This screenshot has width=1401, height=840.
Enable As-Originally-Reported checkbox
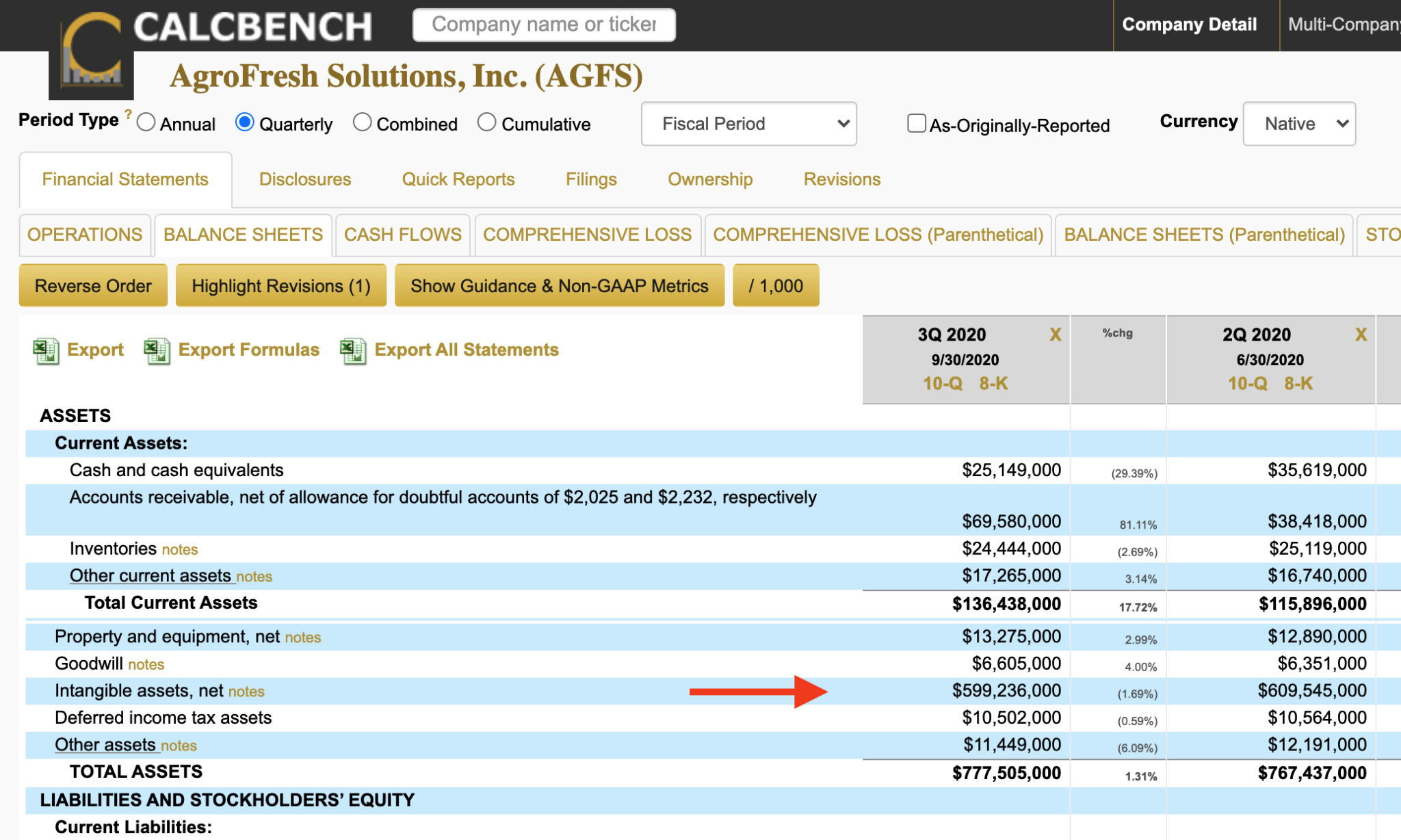click(916, 124)
